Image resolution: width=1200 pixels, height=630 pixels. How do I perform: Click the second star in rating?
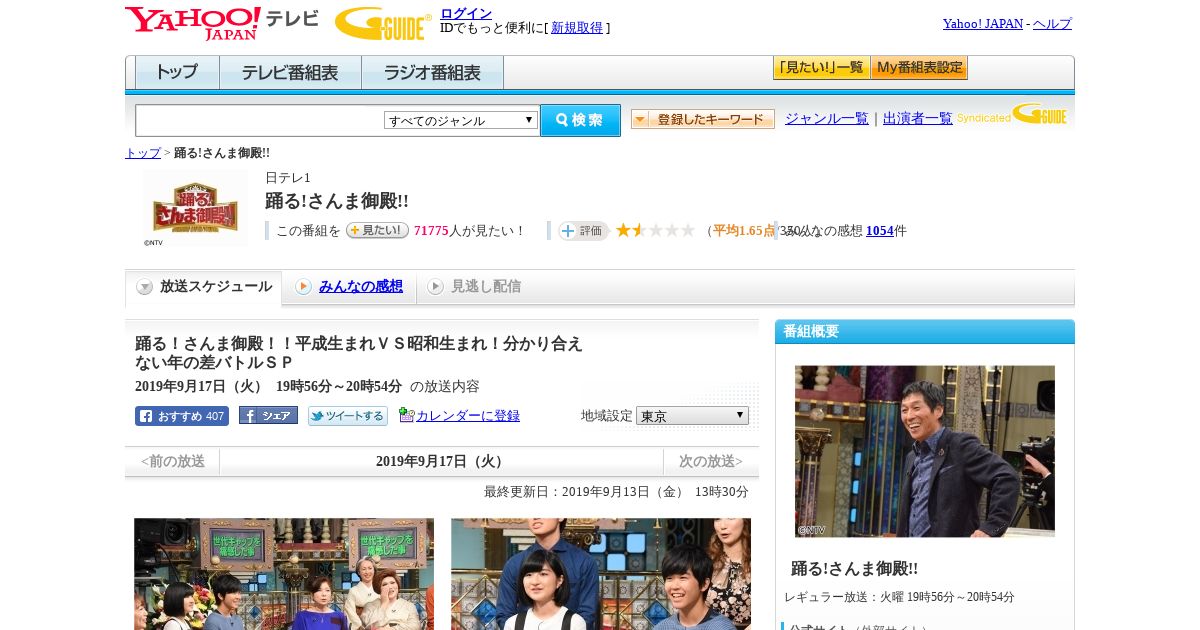[639, 230]
